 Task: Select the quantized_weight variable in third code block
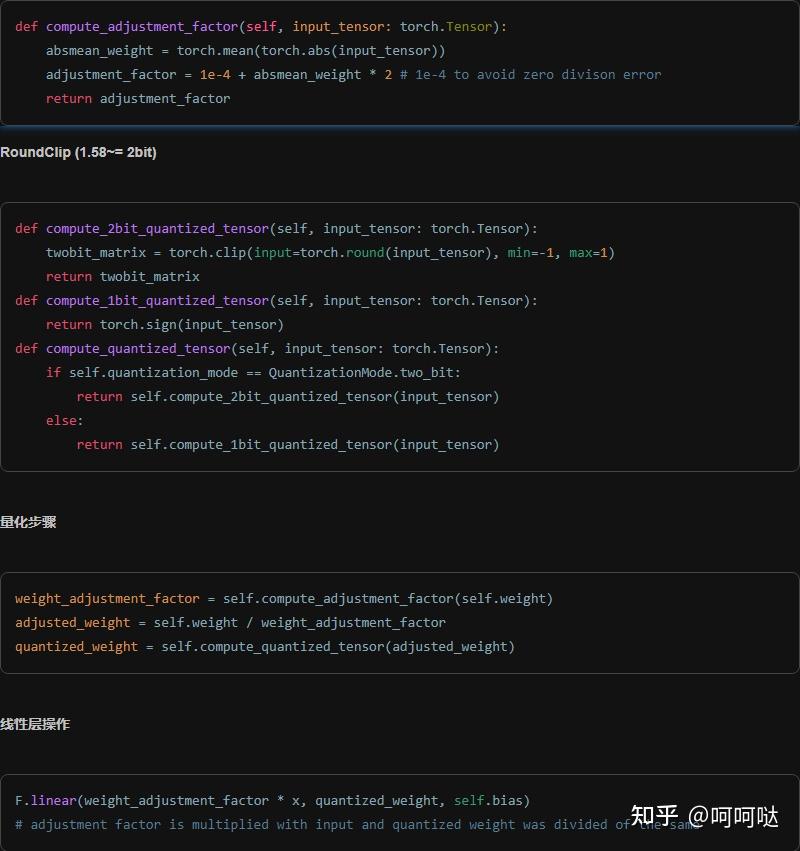75,646
